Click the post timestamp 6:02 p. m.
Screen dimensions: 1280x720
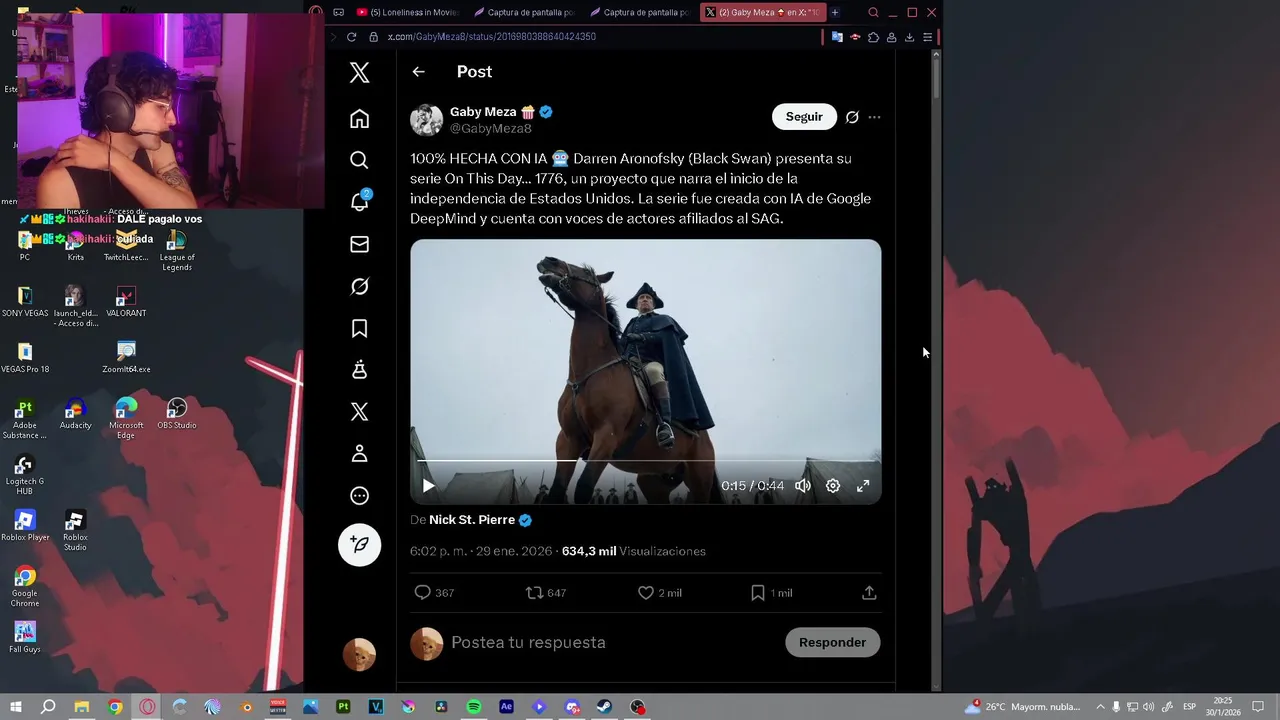pyautogui.click(x=481, y=551)
